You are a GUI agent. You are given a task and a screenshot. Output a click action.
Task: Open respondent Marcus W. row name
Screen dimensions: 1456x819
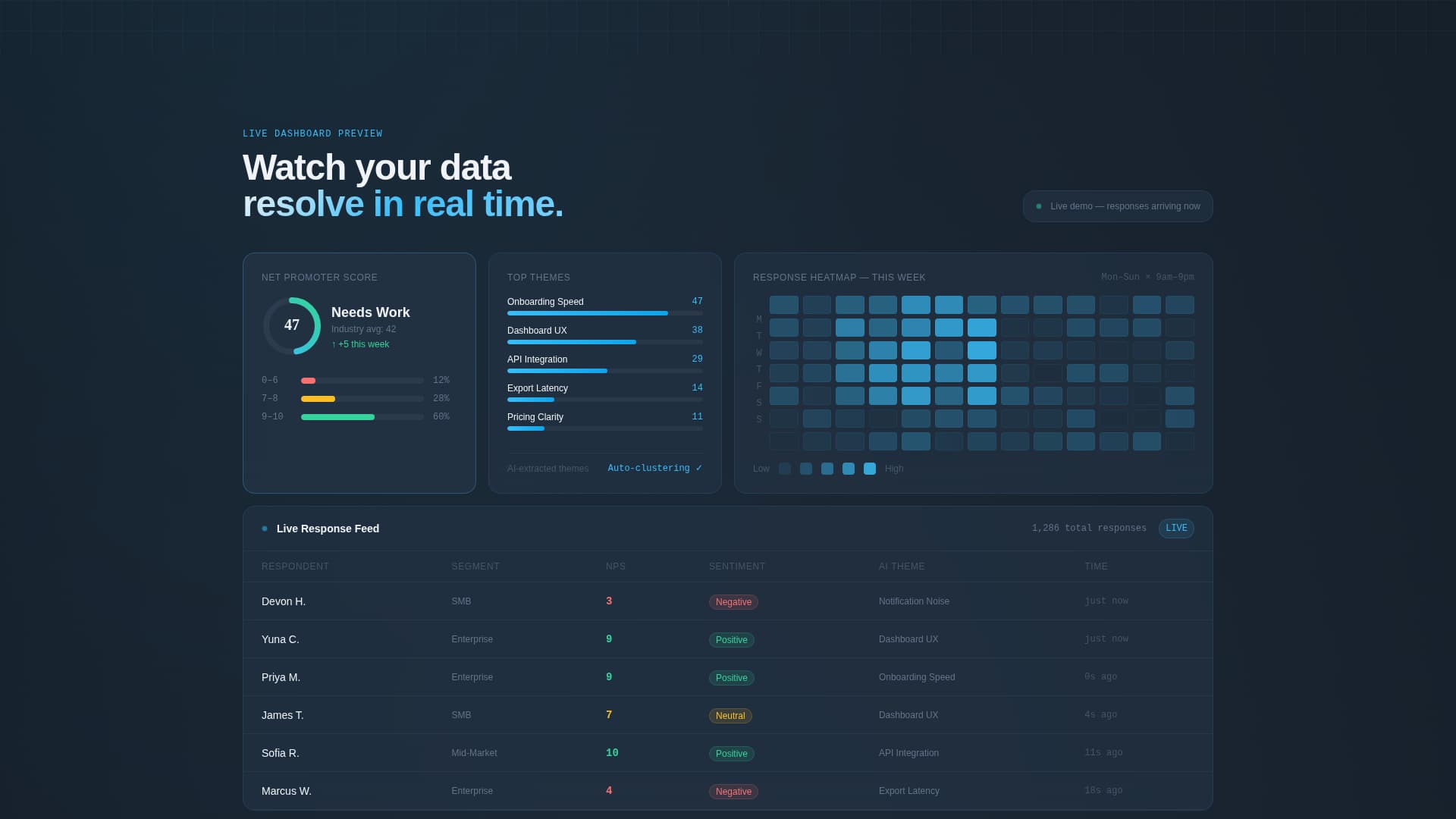point(287,791)
